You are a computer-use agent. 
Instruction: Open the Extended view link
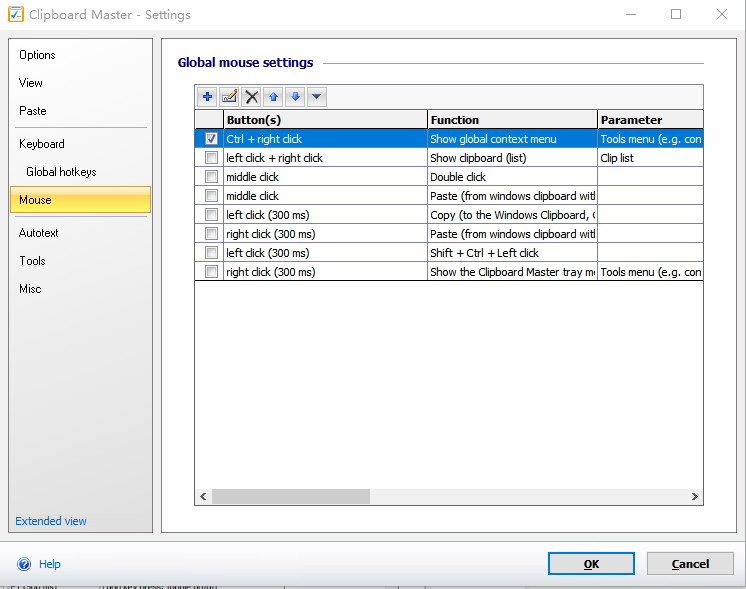(x=51, y=521)
